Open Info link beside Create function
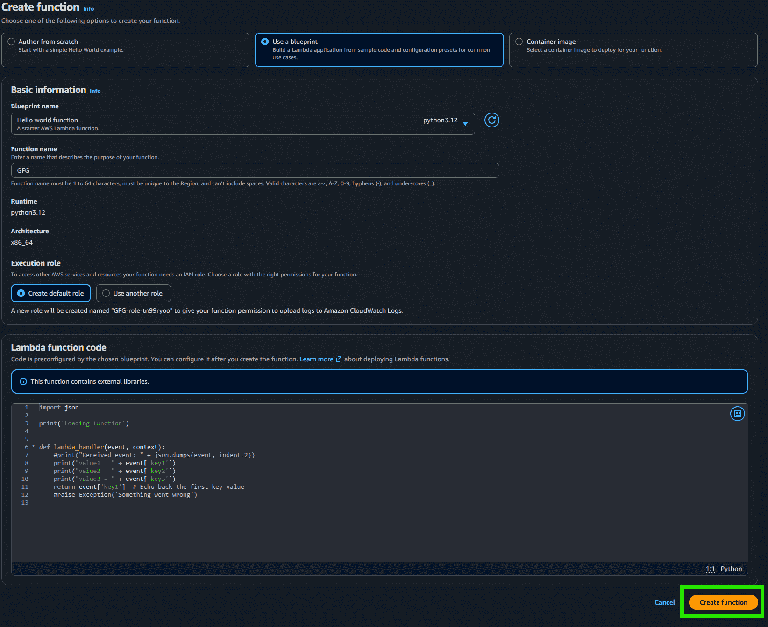 coord(89,9)
